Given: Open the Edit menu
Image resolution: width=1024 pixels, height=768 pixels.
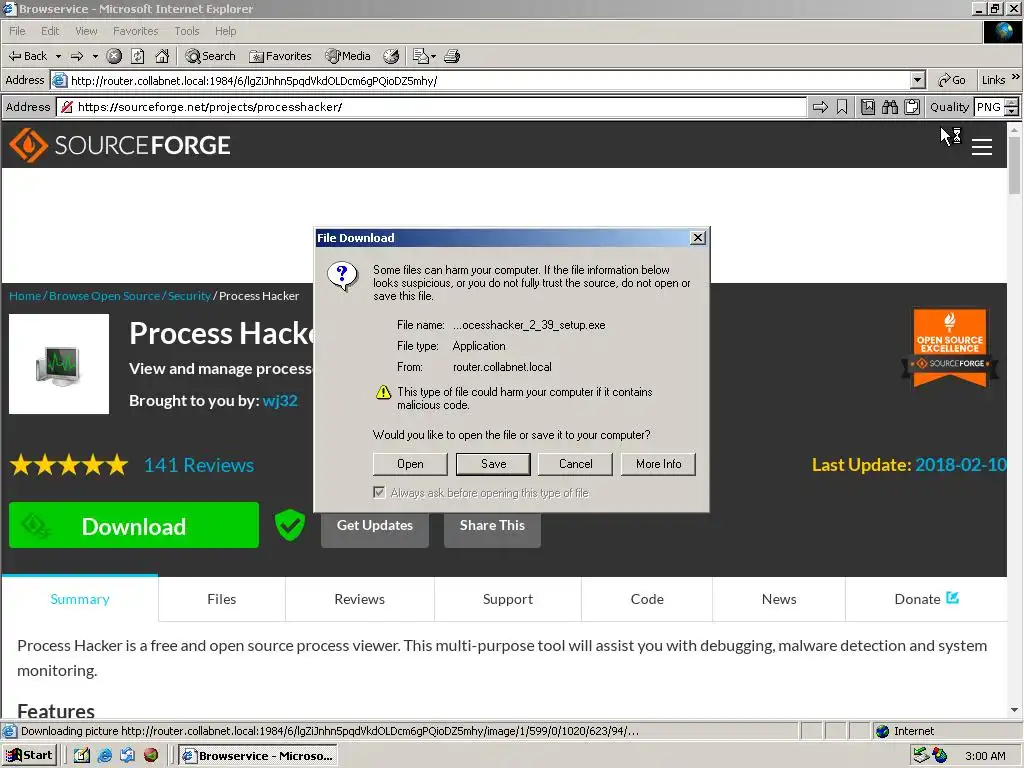Looking at the screenshot, I should point(50,31).
